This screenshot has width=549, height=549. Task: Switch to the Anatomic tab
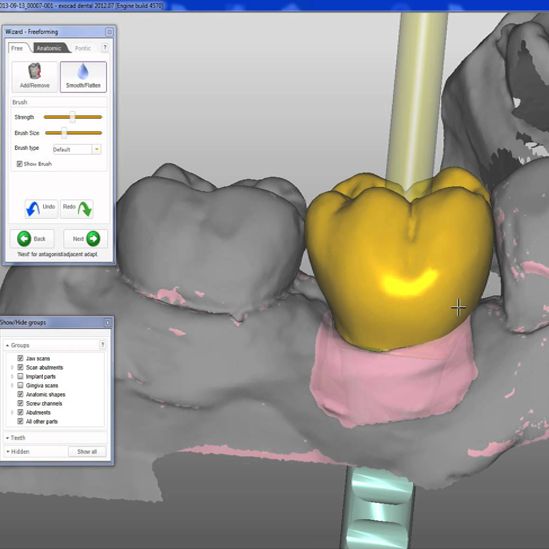50,48
